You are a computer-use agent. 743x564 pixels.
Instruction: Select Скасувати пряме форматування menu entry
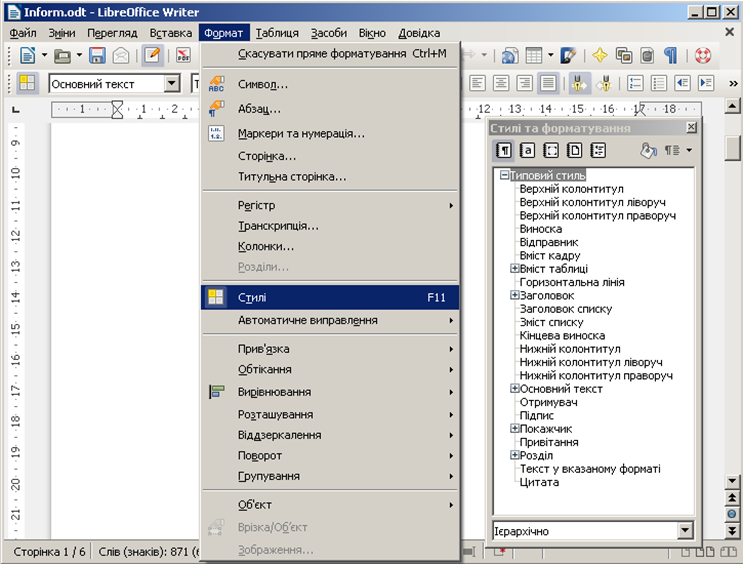[x=330, y=54]
